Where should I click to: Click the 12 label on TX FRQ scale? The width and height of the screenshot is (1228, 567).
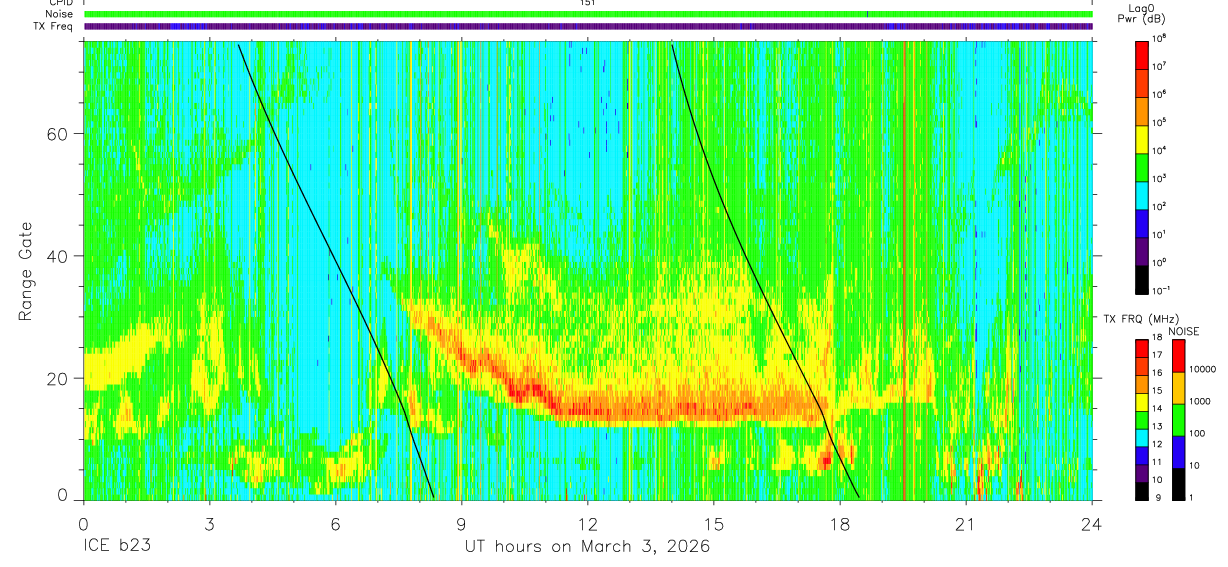1157,444
